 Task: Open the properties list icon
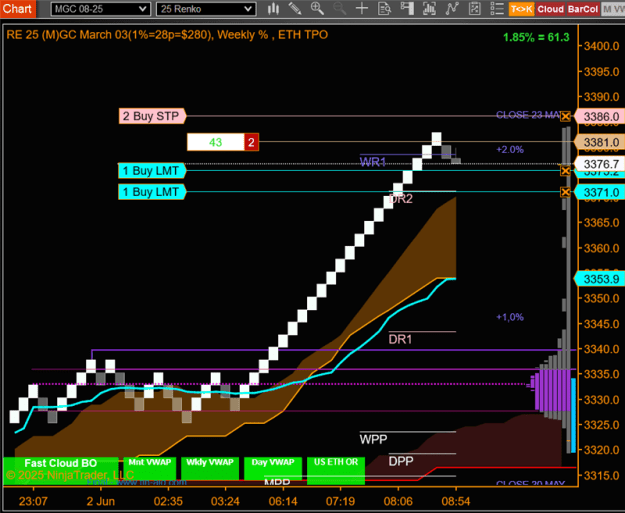pyautogui.click(x=497, y=9)
